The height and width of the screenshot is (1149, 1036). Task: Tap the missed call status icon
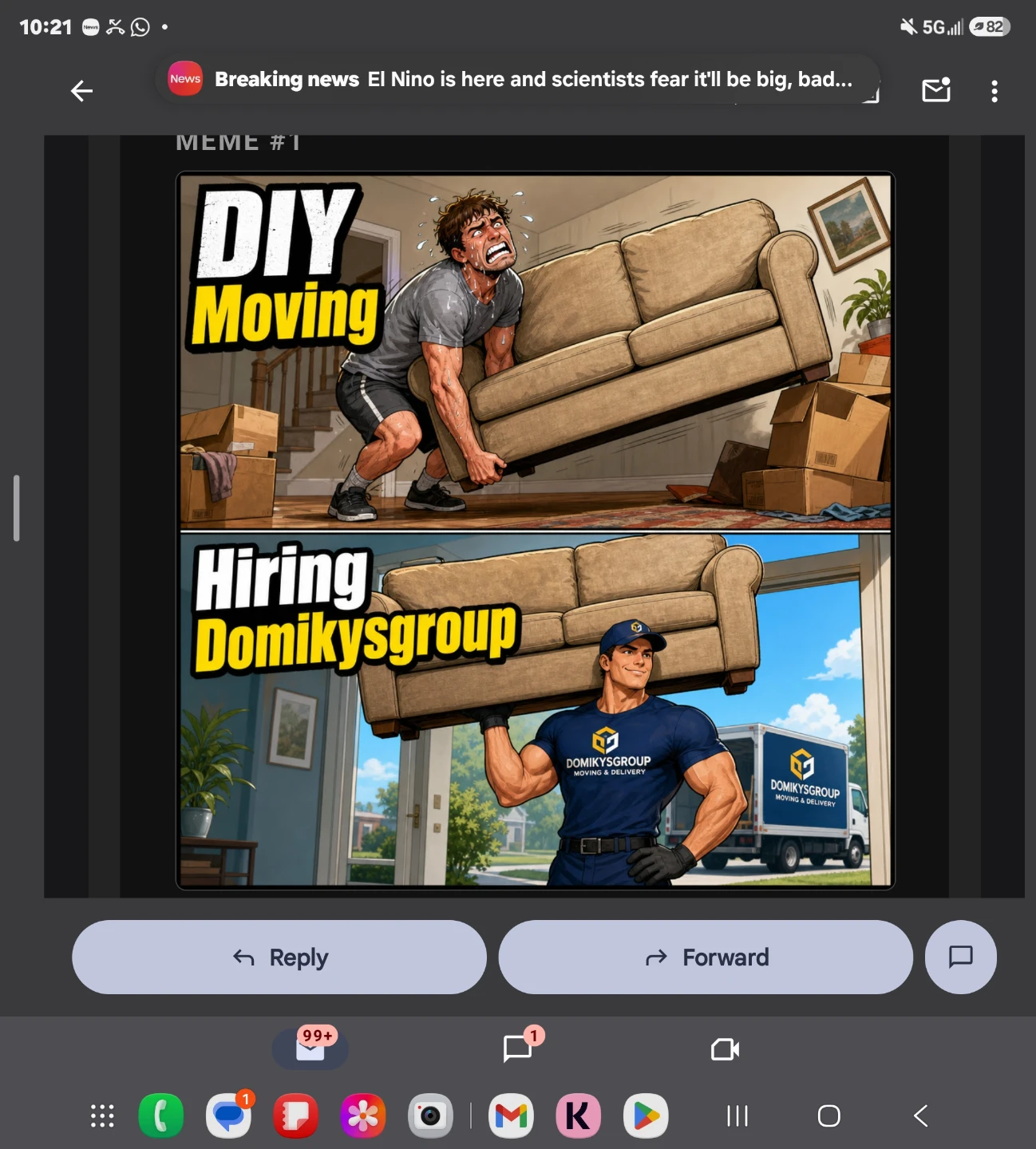tap(116, 27)
